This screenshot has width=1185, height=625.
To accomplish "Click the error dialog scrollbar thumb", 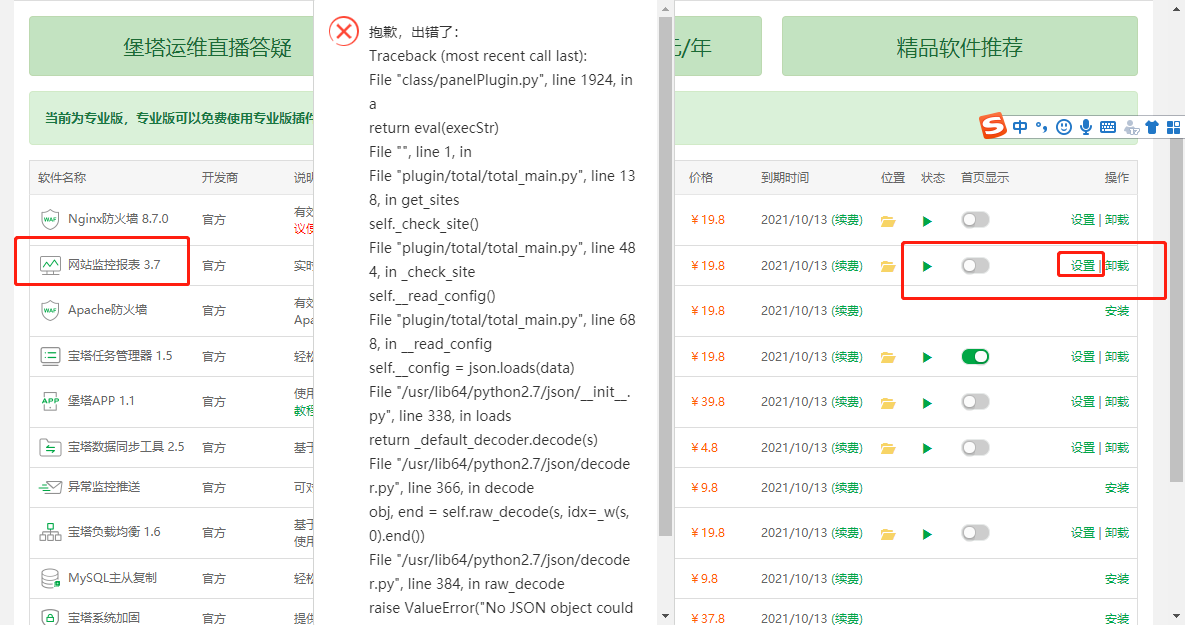I will click(x=665, y=276).
